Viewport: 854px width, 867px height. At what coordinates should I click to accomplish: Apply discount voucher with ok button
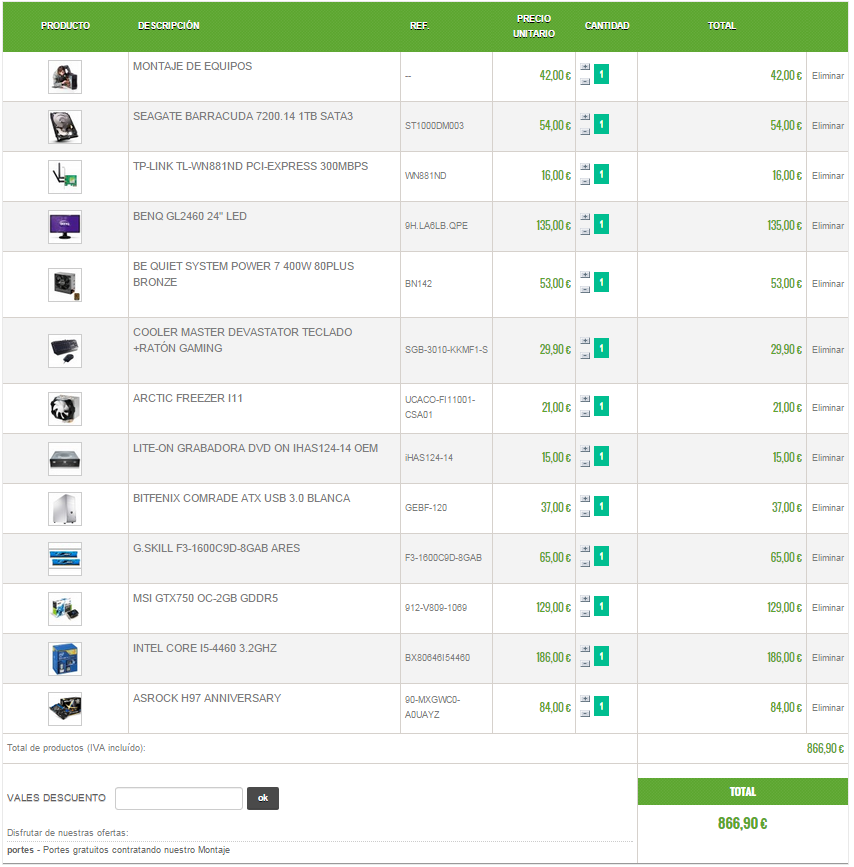[263, 798]
